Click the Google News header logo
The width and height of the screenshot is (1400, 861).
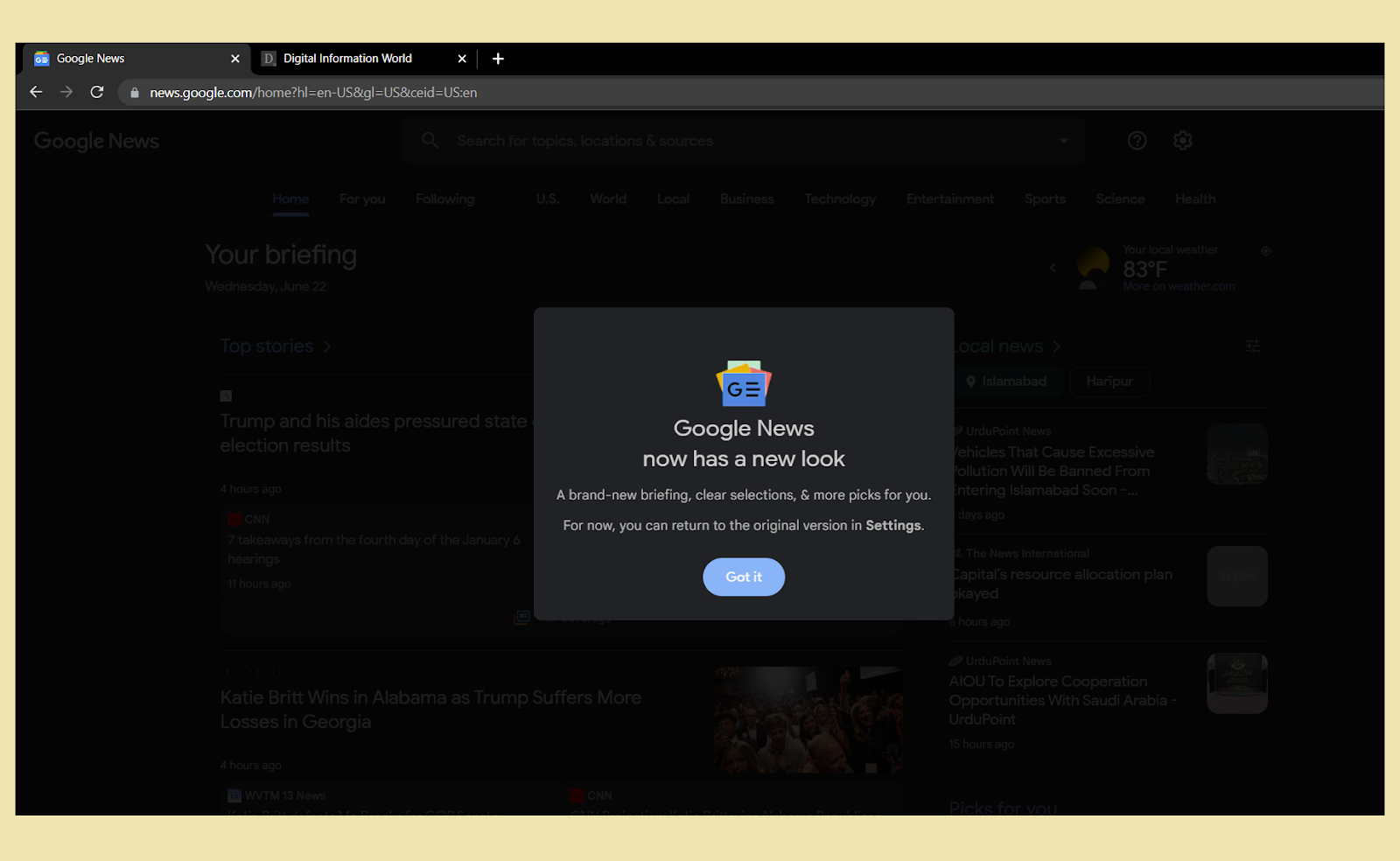(x=96, y=141)
